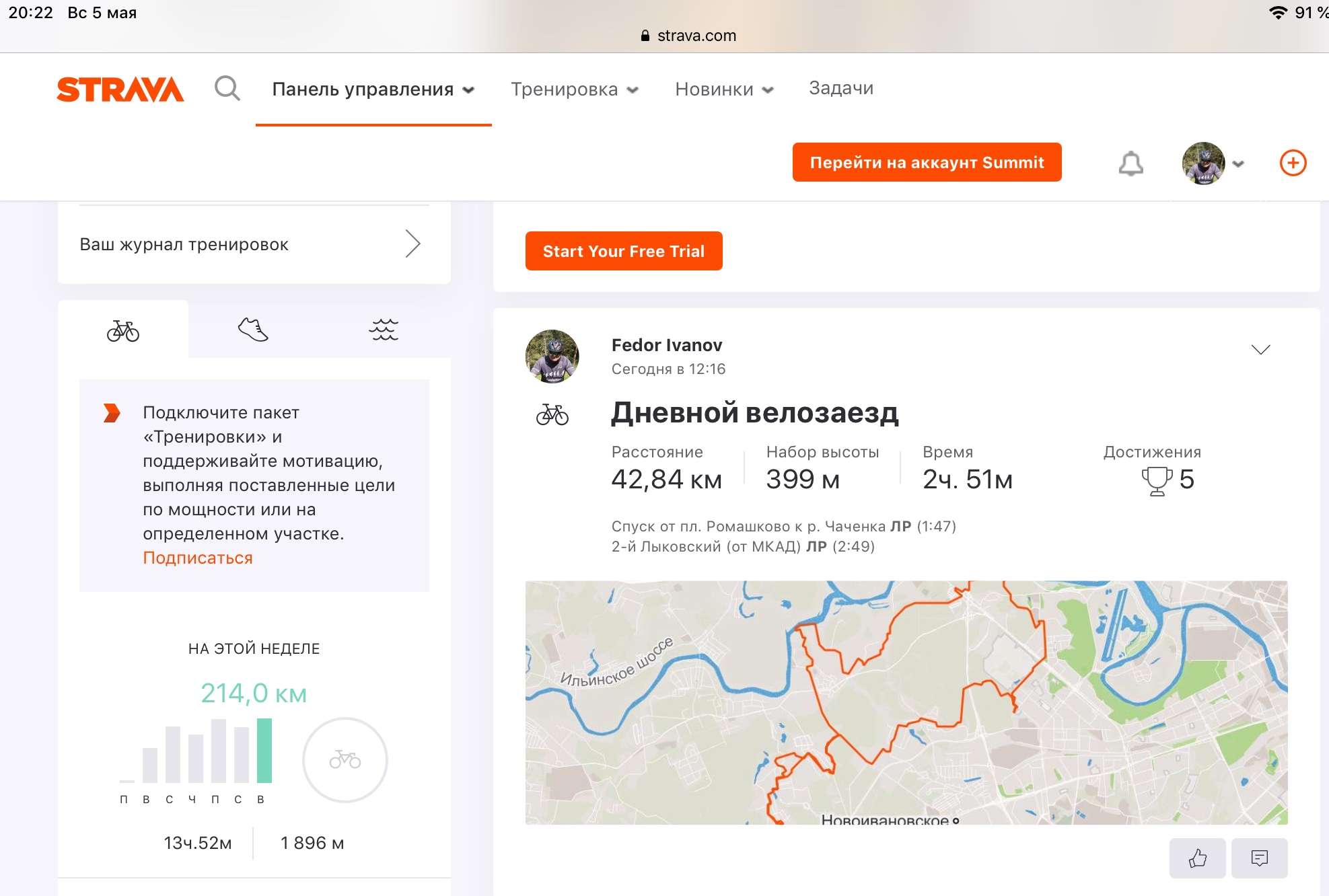Expand the Панель управления dropdown
The image size is (1329, 896).
coord(373,89)
